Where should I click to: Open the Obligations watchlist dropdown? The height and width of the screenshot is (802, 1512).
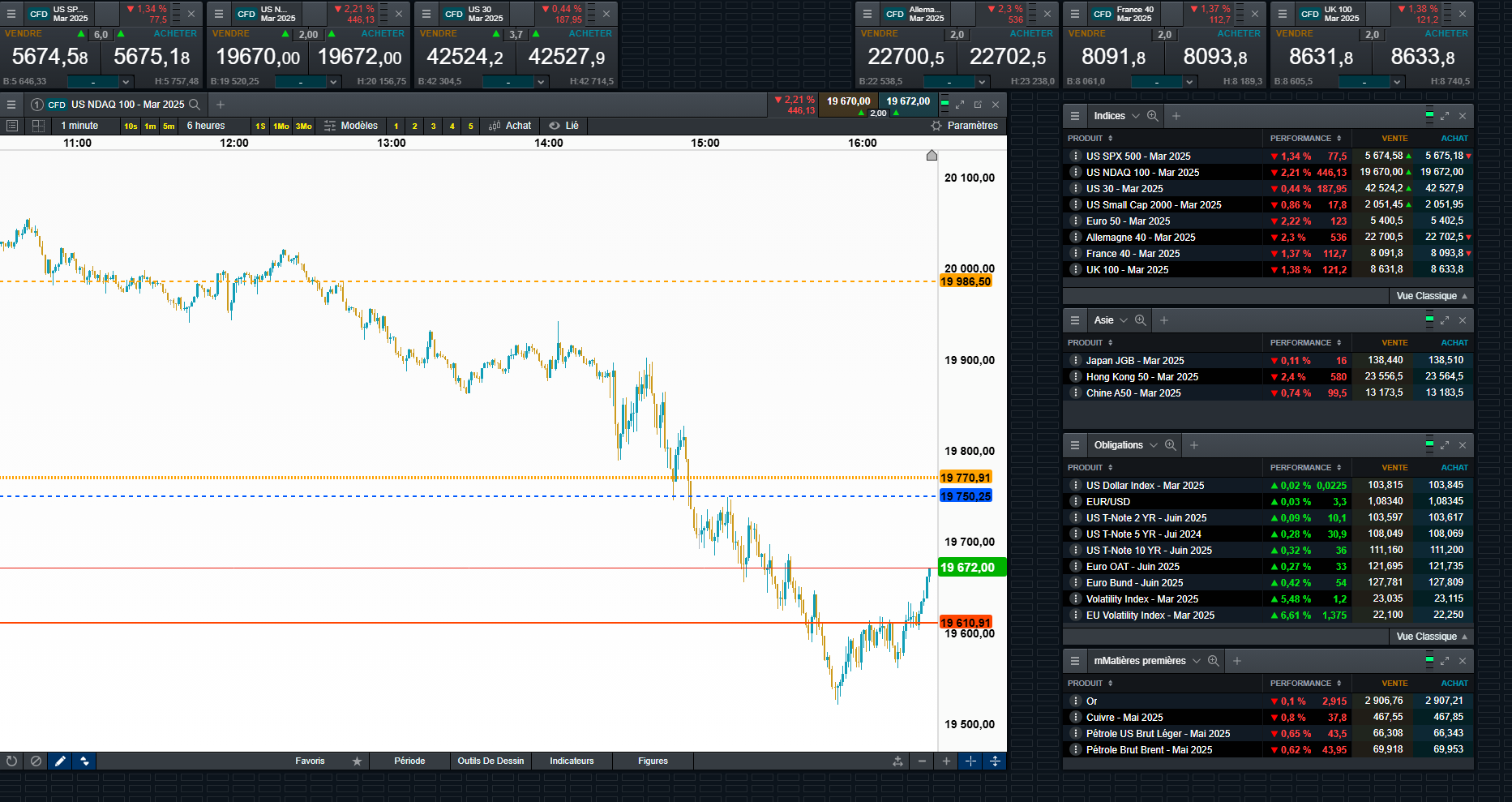tap(1153, 445)
